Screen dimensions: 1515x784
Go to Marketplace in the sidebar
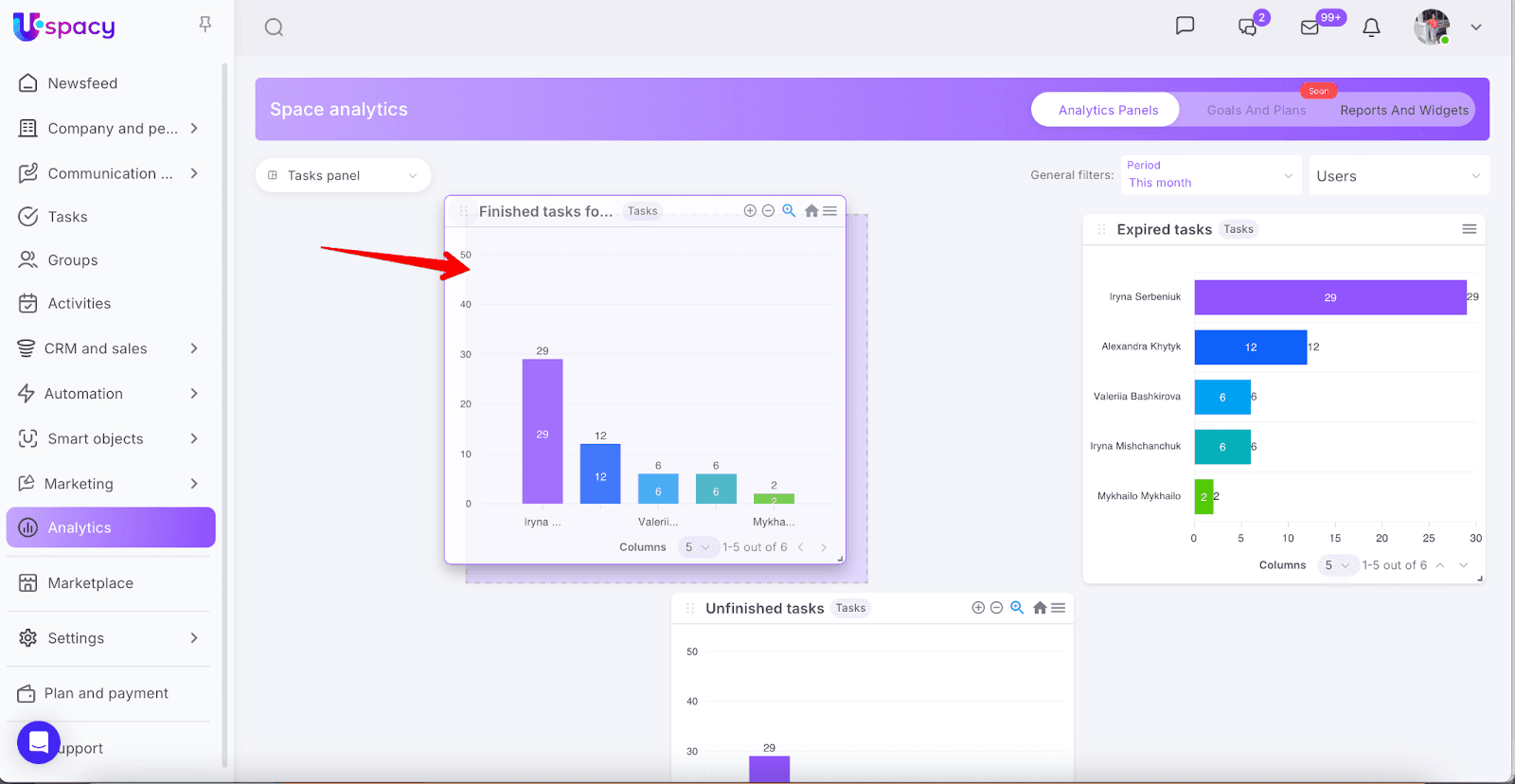coord(90,583)
